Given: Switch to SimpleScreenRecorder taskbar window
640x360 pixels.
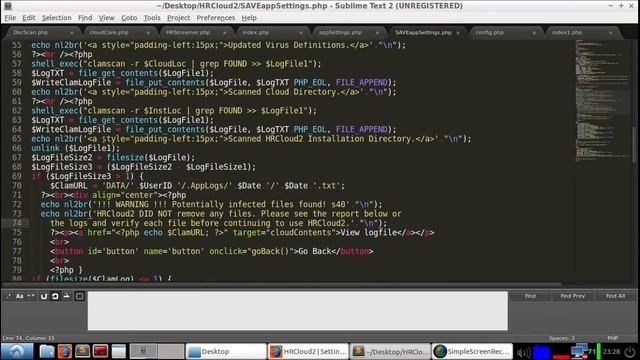Looking at the screenshot, I should point(472,351).
